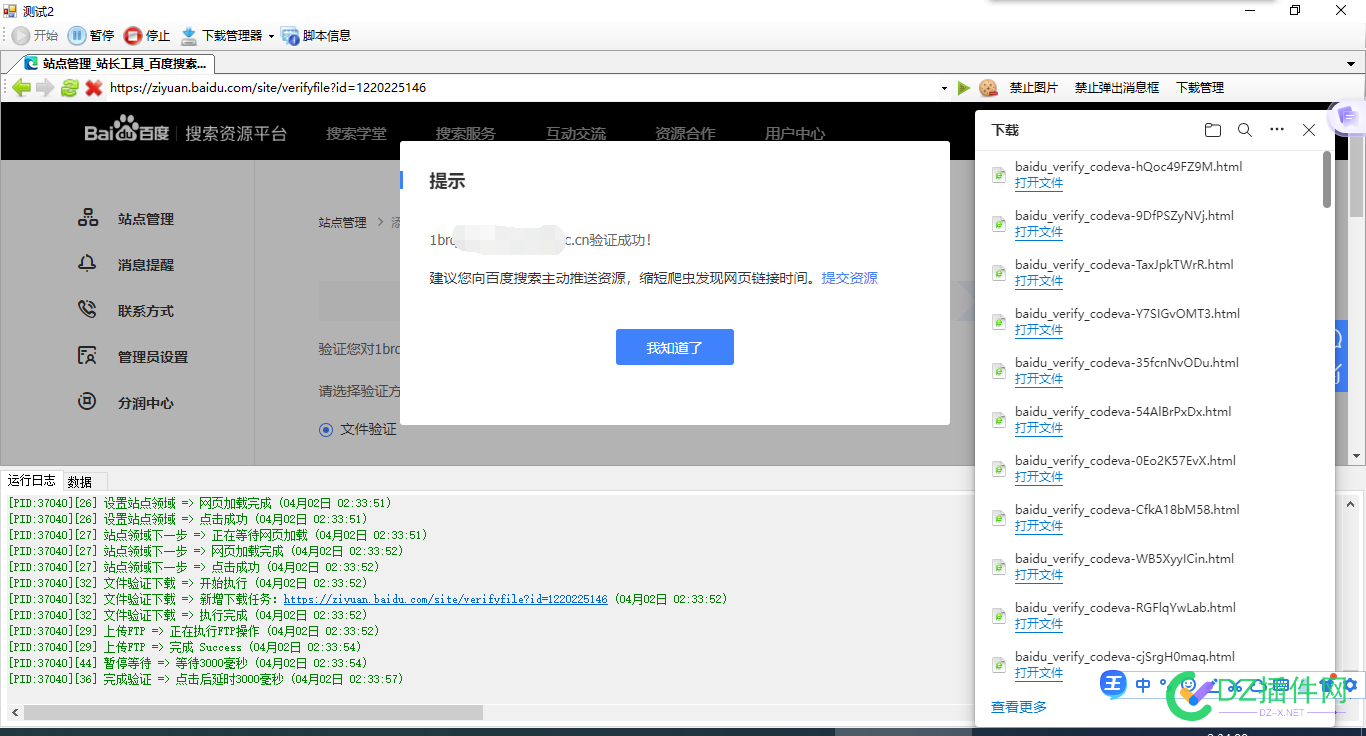
Task: Click the purple chat assistant icon
Action: (1347, 117)
